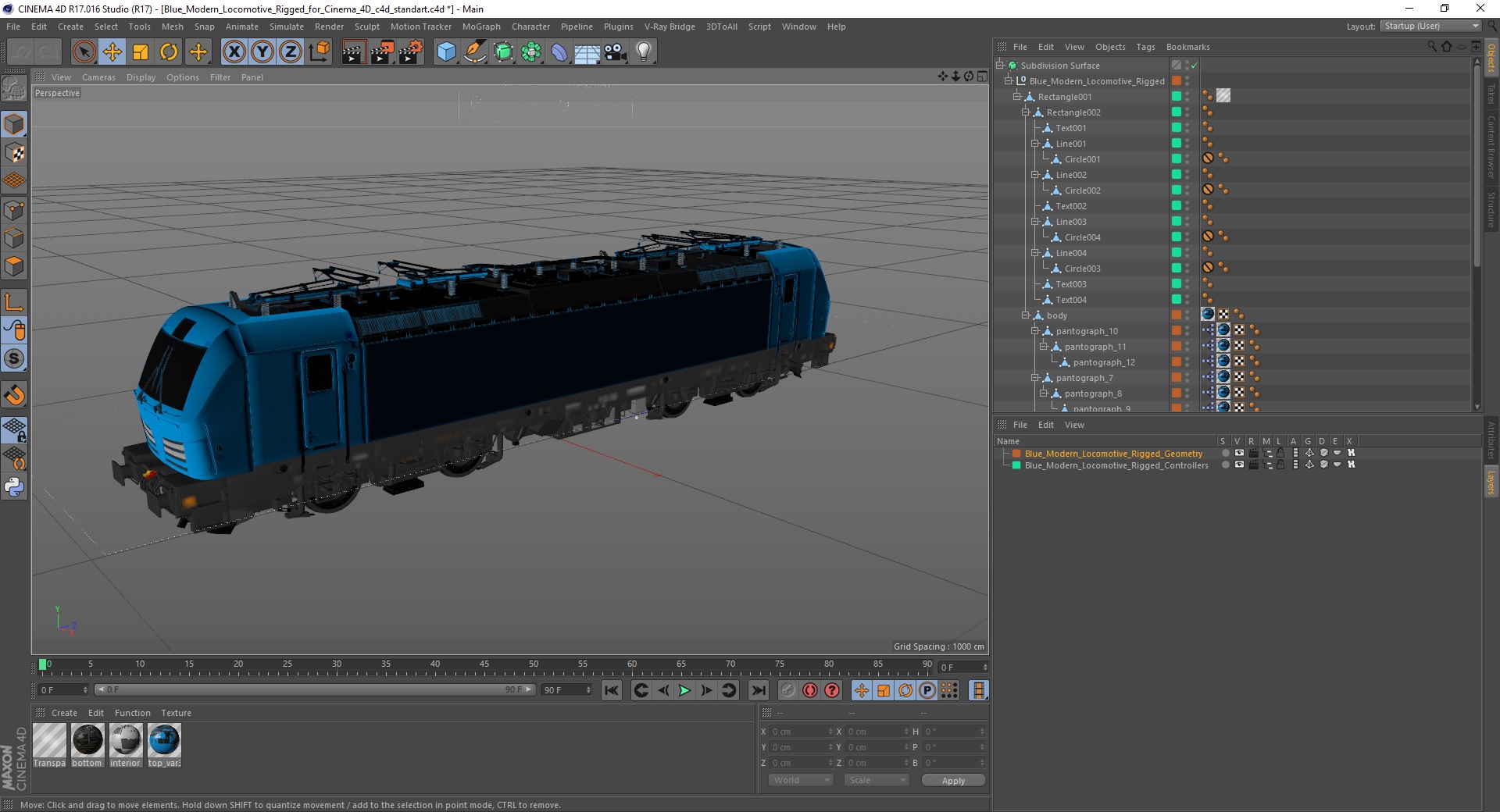Toggle Z axis lock
This screenshot has width=1500, height=812.
pyautogui.click(x=291, y=52)
